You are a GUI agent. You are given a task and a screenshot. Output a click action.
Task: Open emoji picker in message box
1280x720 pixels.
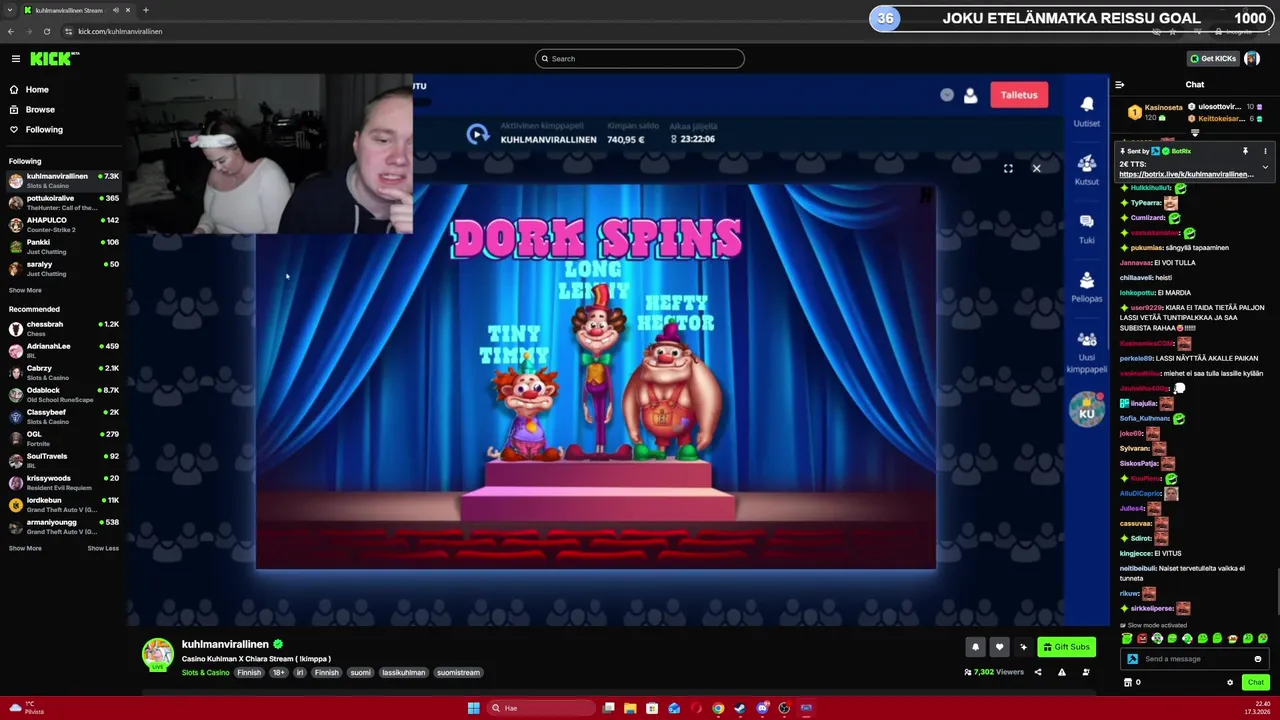click(1258, 659)
